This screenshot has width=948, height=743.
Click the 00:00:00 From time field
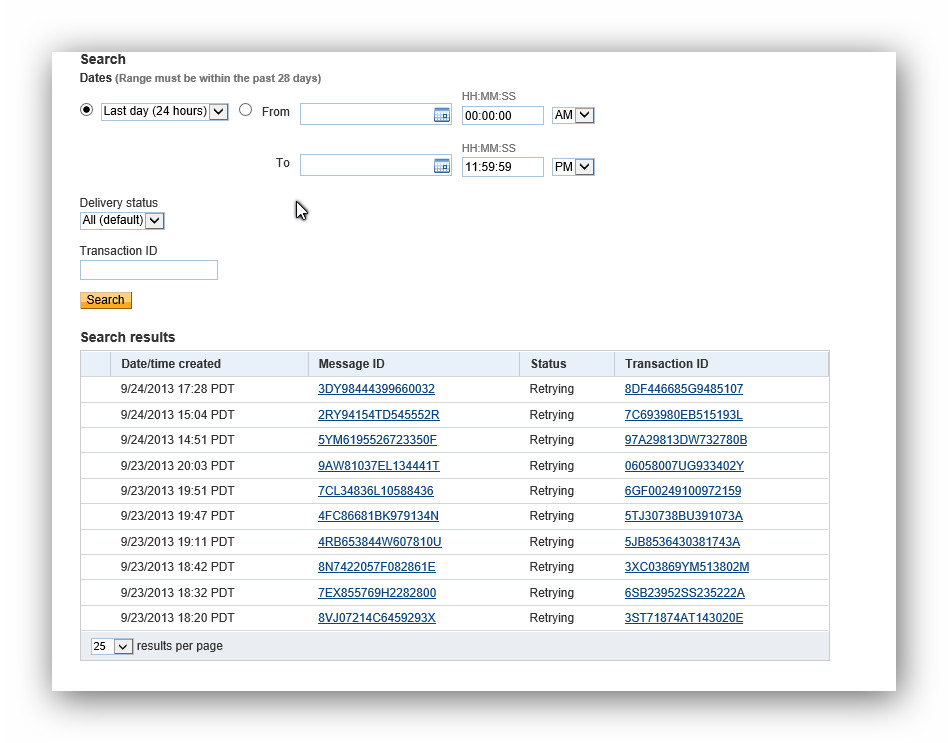click(502, 116)
